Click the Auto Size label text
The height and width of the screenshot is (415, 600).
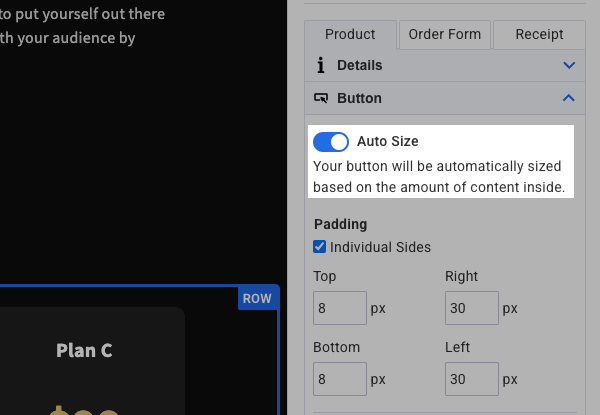pyautogui.click(x=388, y=141)
